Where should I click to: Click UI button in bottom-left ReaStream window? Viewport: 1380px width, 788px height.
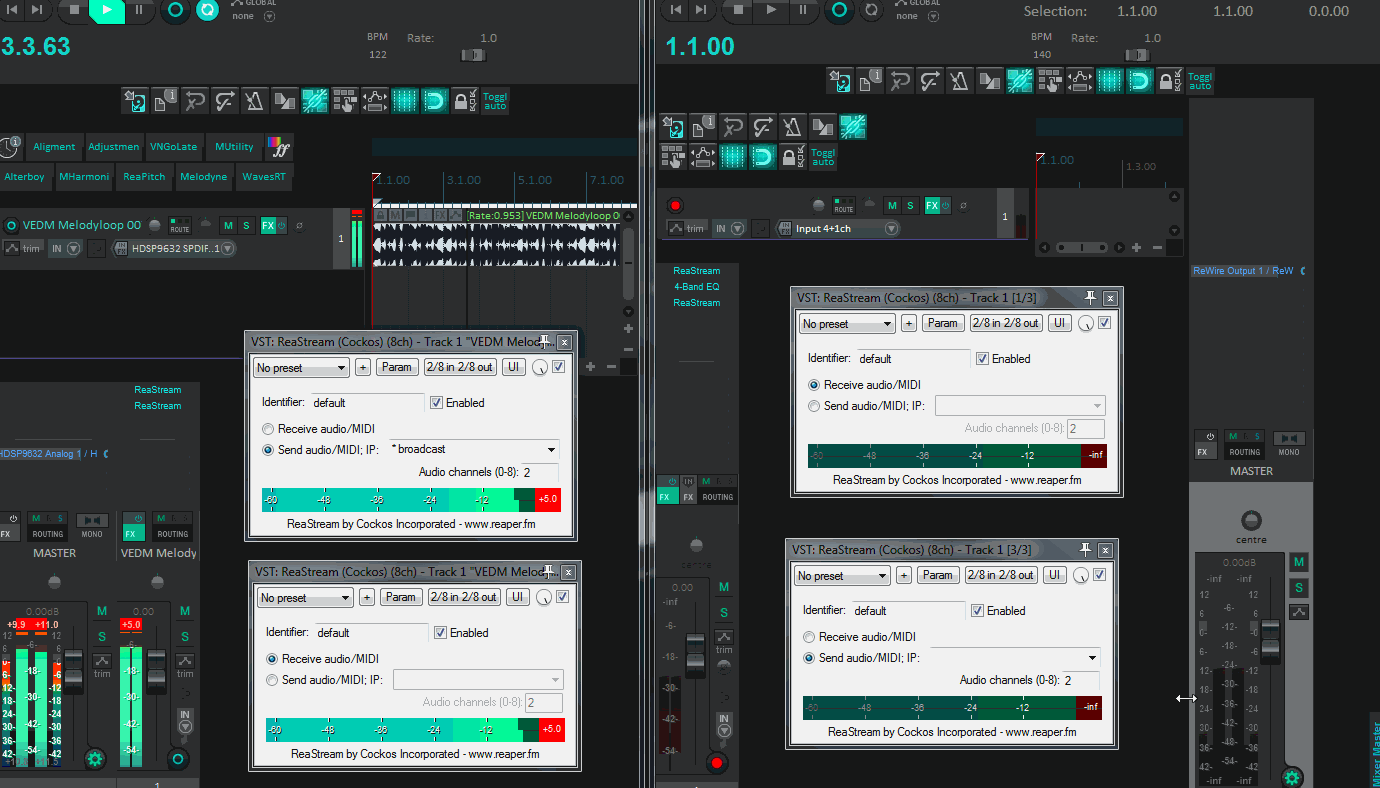pos(517,598)
